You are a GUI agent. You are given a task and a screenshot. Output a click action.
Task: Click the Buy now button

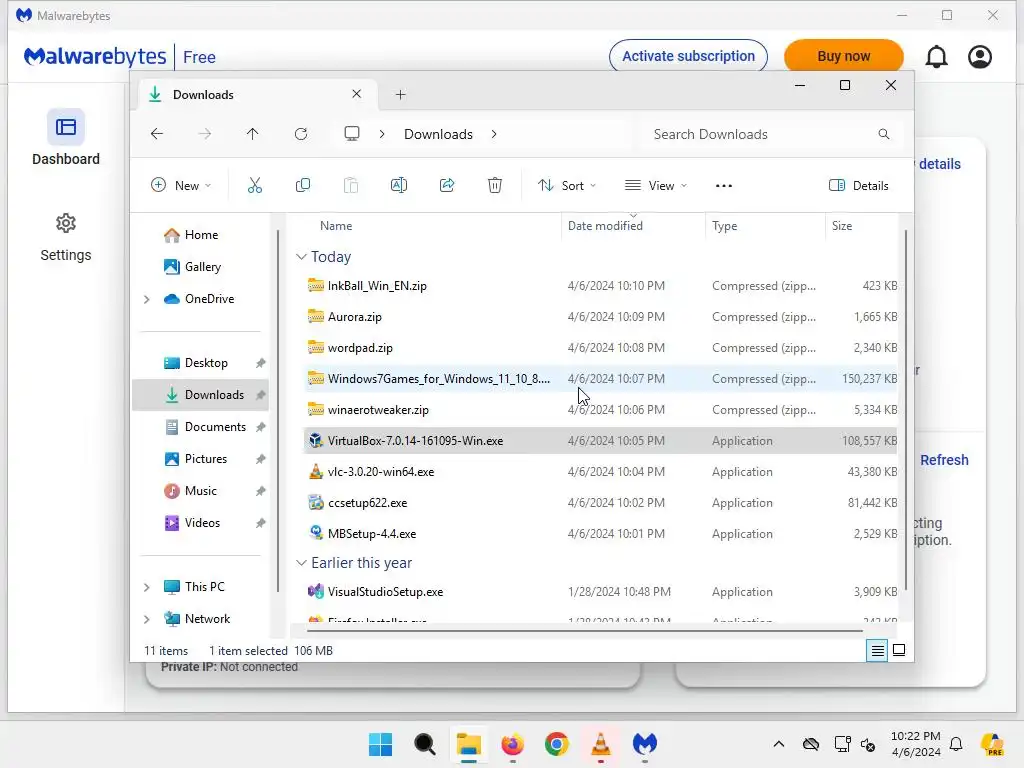(x=844, y=56)
